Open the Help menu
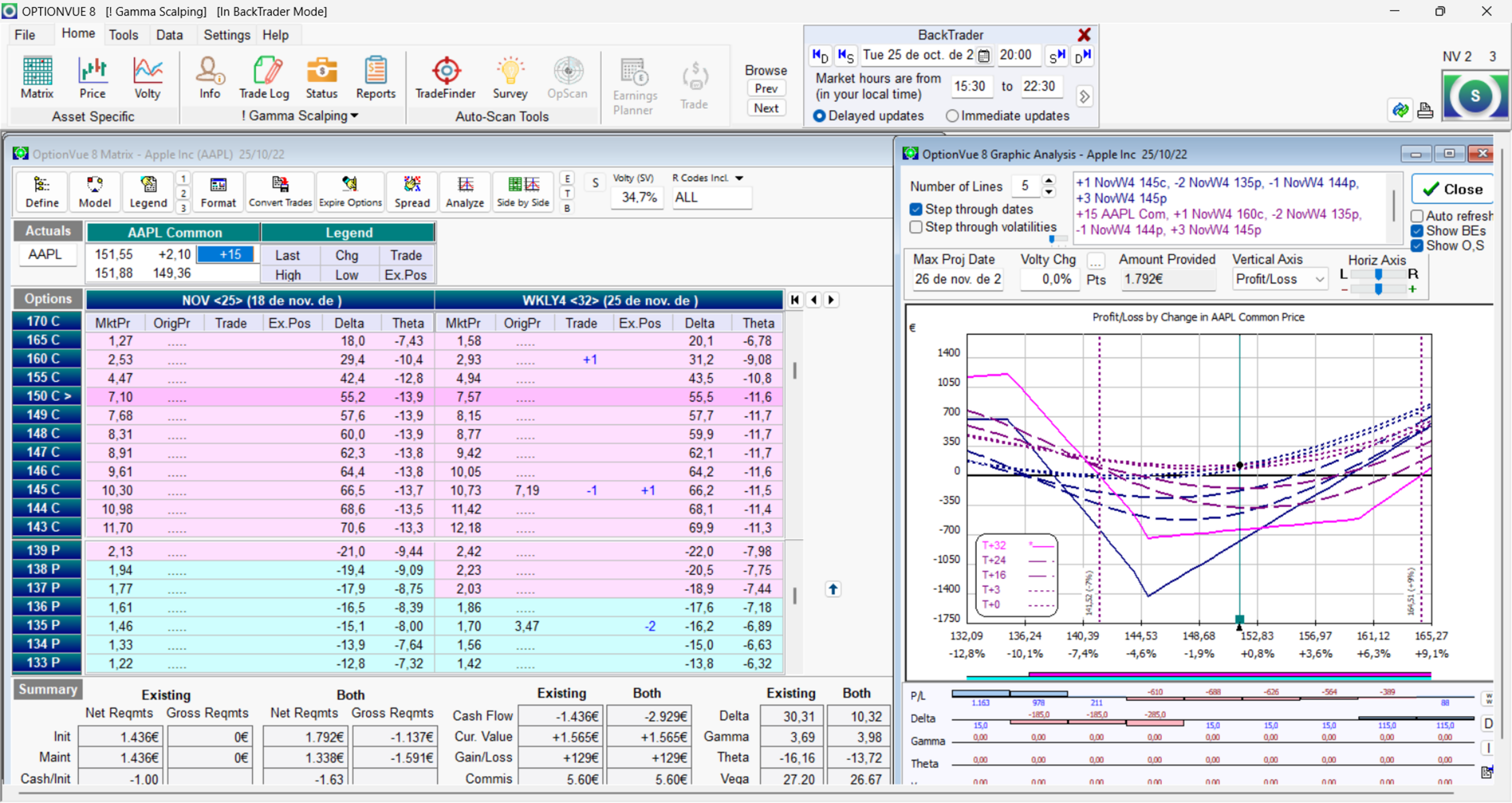This screenshot has width=1512, height=803. [x=275, y=35]
